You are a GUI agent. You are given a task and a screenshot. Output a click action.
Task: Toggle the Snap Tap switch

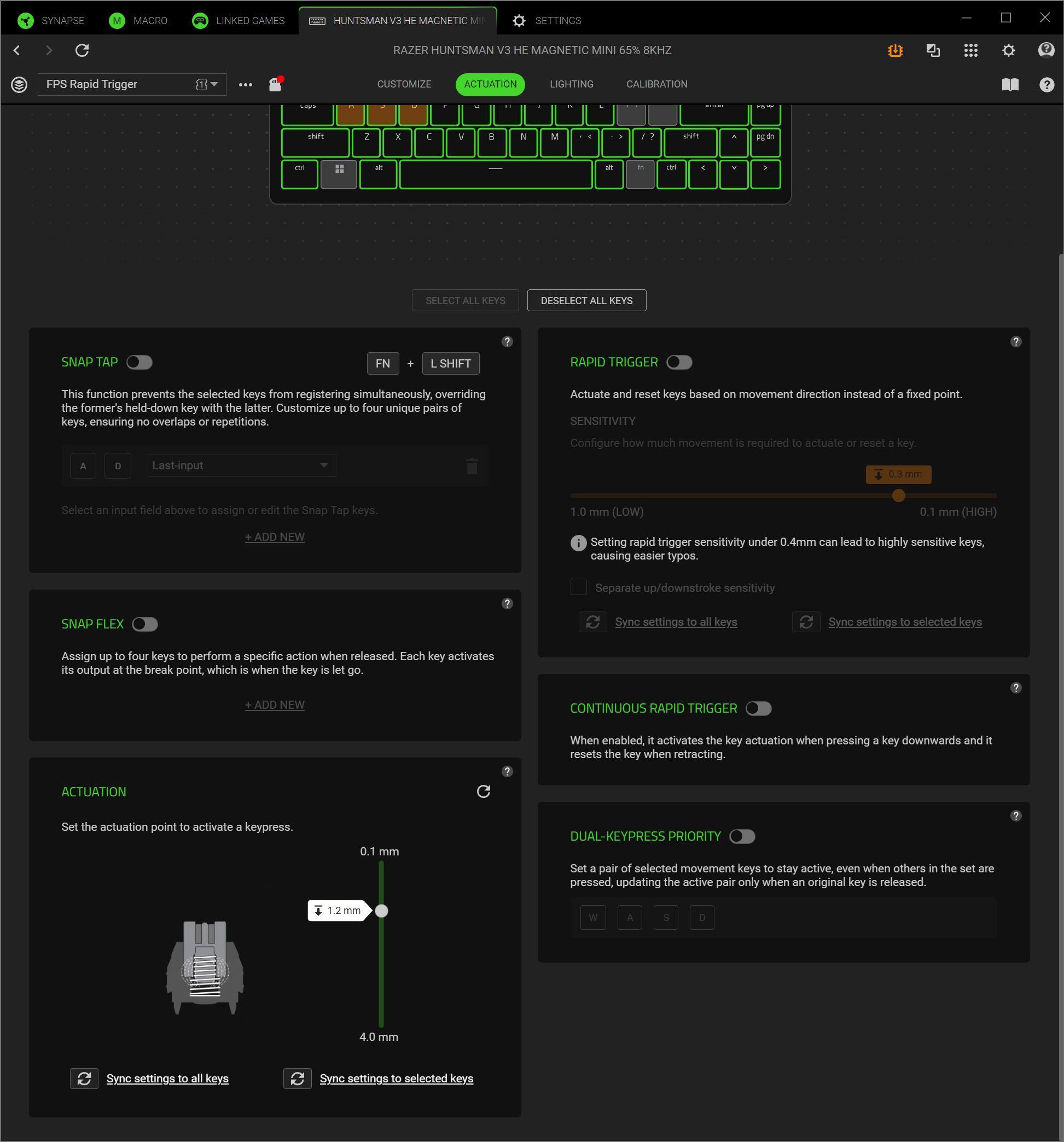[x=139, y=363]
